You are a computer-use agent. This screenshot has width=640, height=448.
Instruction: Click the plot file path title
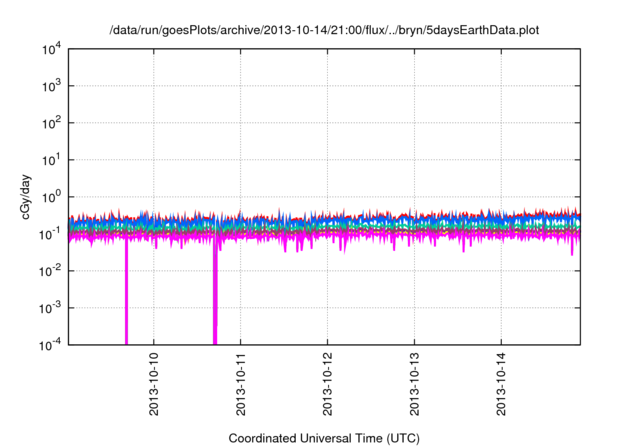coord(324,31)
